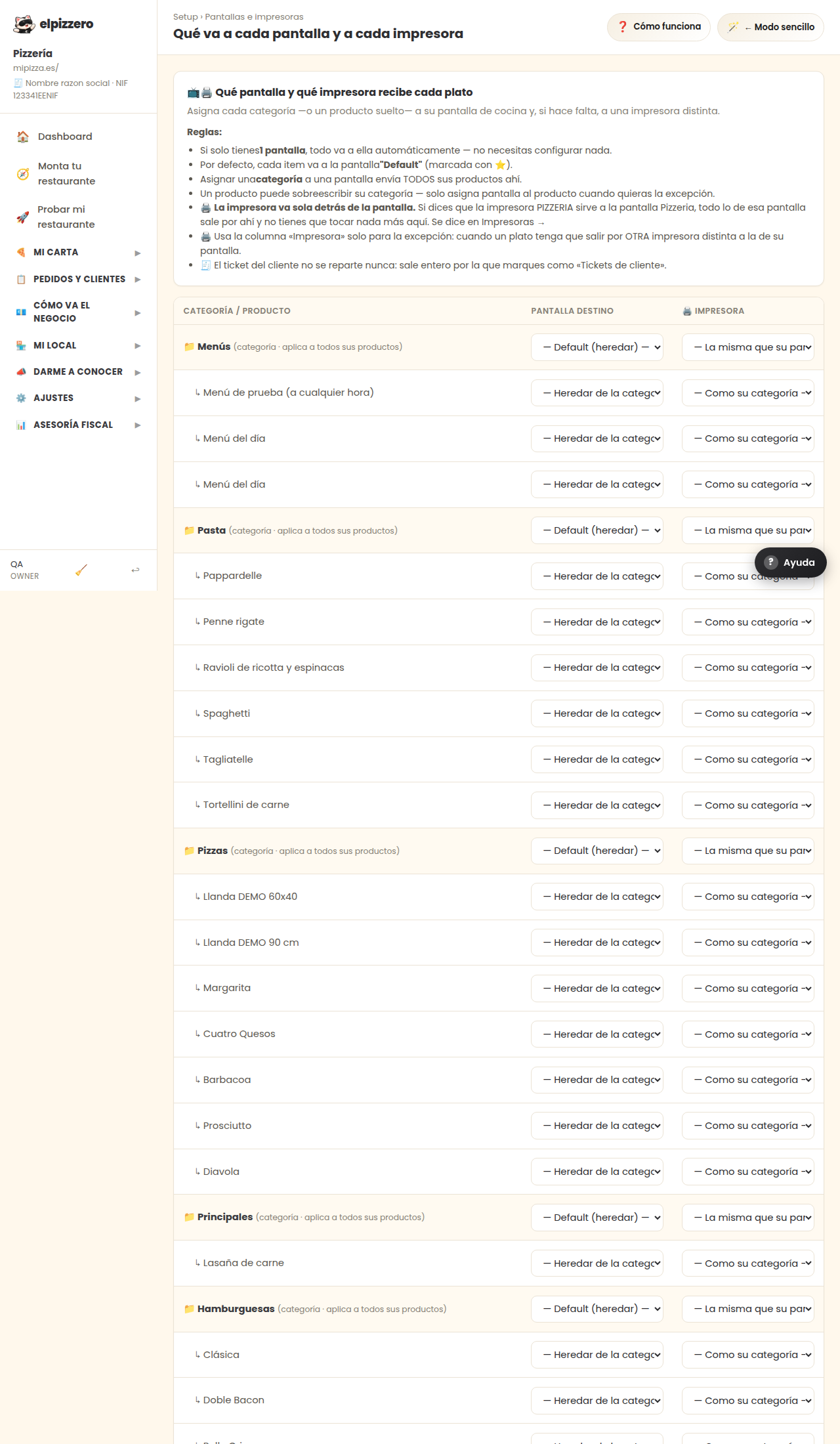Image resolution: width=840 pixels, height=1444 pixels.
Task: Open pantalla dropdown for Lasaña de carne
Action: (597, 1263)
